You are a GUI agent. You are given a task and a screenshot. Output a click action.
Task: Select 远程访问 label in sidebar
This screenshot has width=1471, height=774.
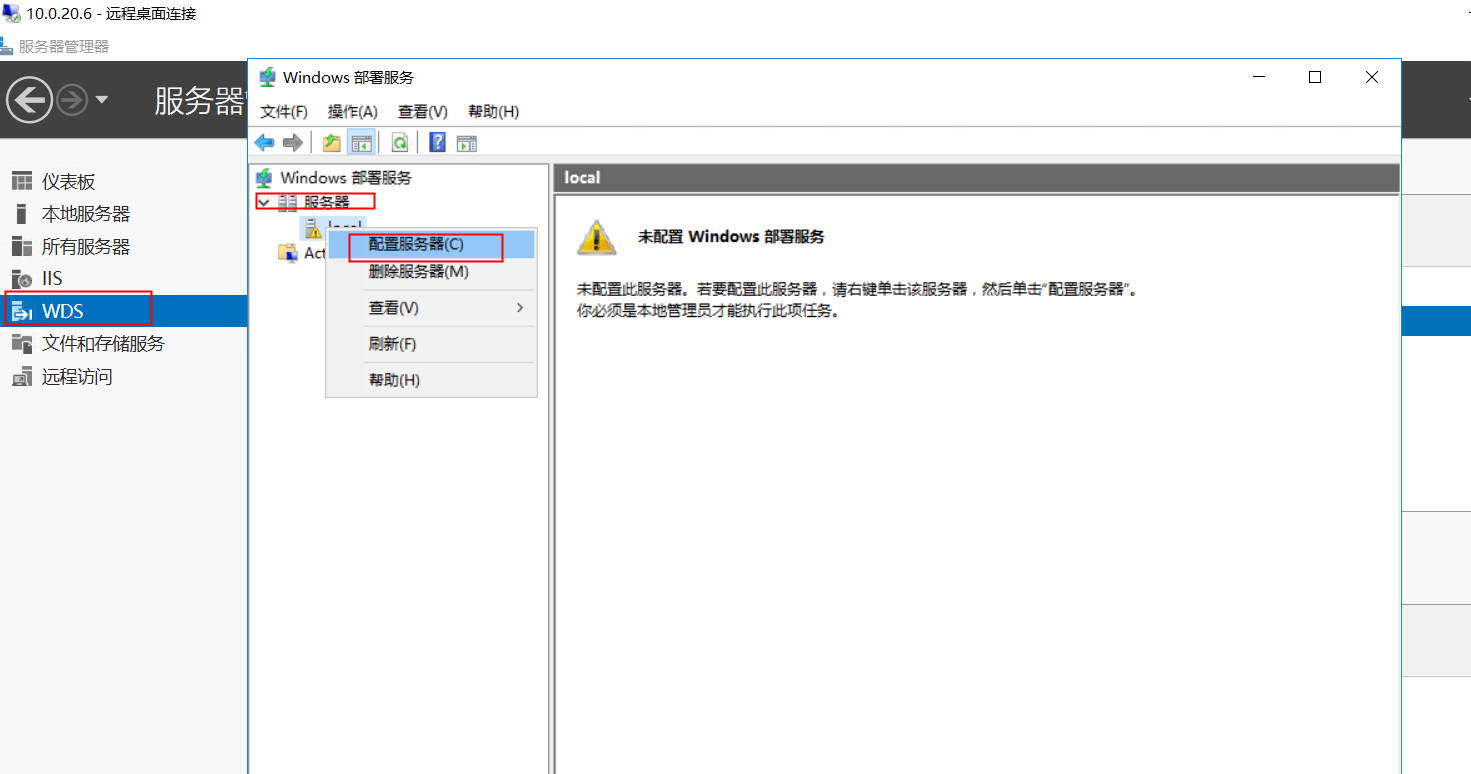point(77,377)
